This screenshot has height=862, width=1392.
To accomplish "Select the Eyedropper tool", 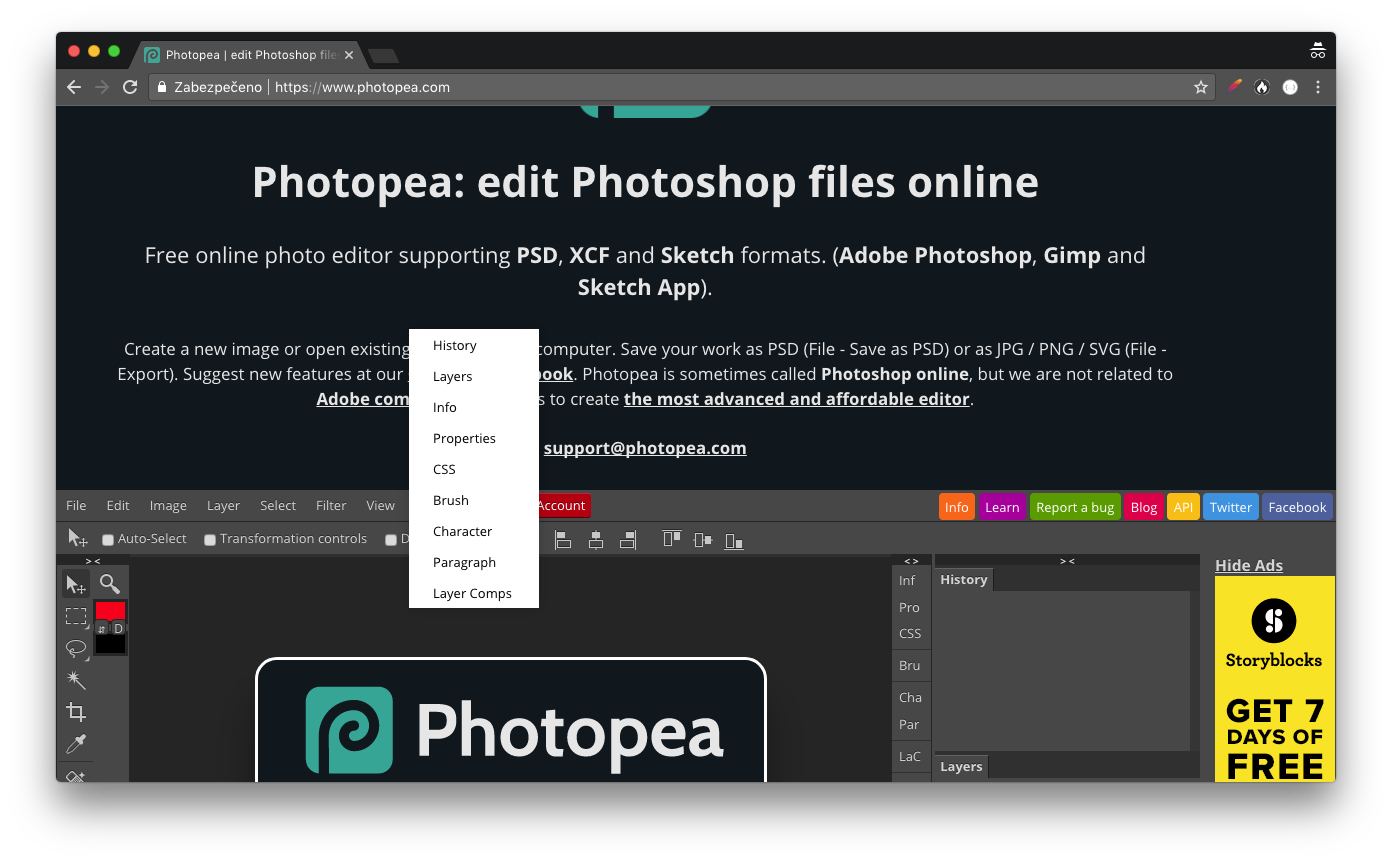I will 75,744.
